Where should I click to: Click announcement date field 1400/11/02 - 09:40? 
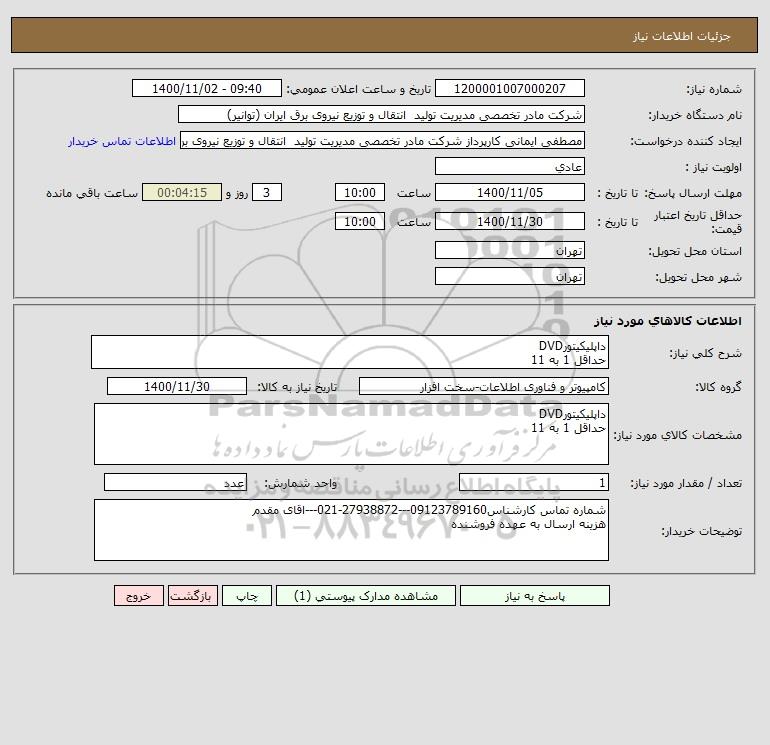207,88
